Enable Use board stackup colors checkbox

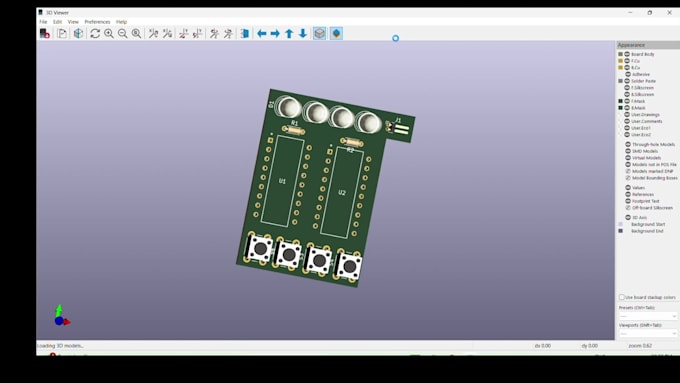pos(621,298)
